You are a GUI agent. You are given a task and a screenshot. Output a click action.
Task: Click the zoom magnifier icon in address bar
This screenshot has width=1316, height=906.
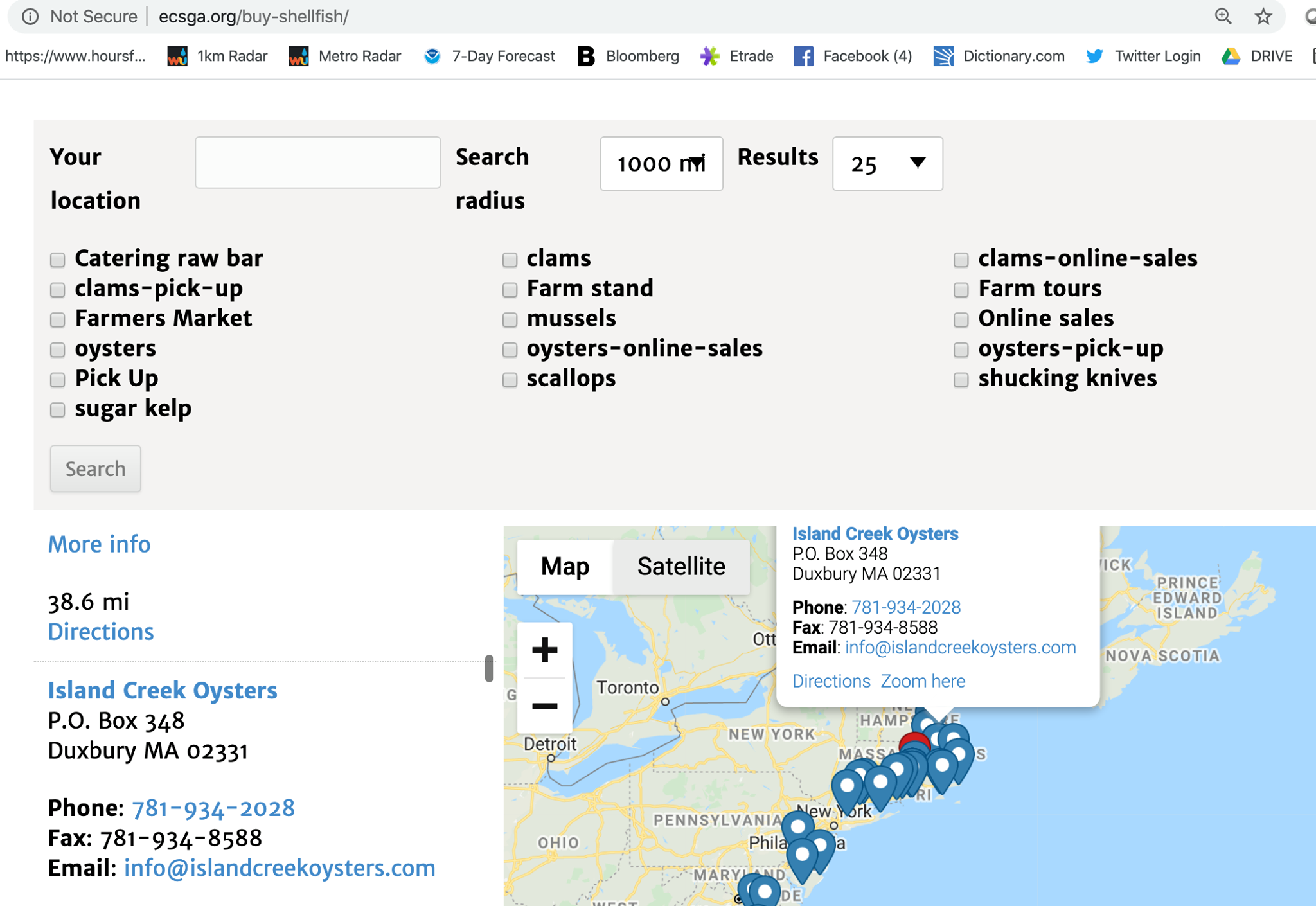[1223, 17]
